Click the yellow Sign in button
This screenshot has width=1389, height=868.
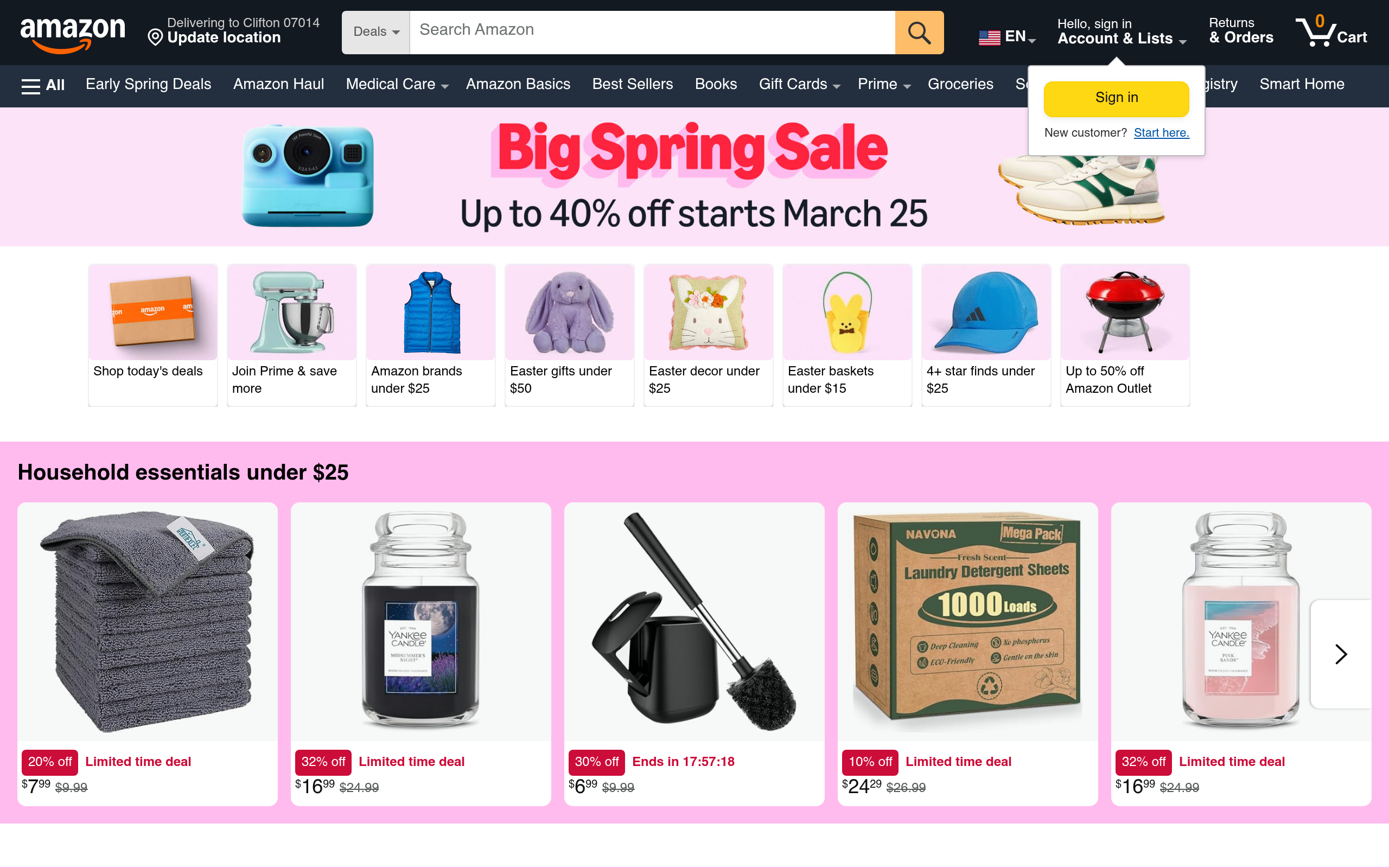[x=1117, y=98]
